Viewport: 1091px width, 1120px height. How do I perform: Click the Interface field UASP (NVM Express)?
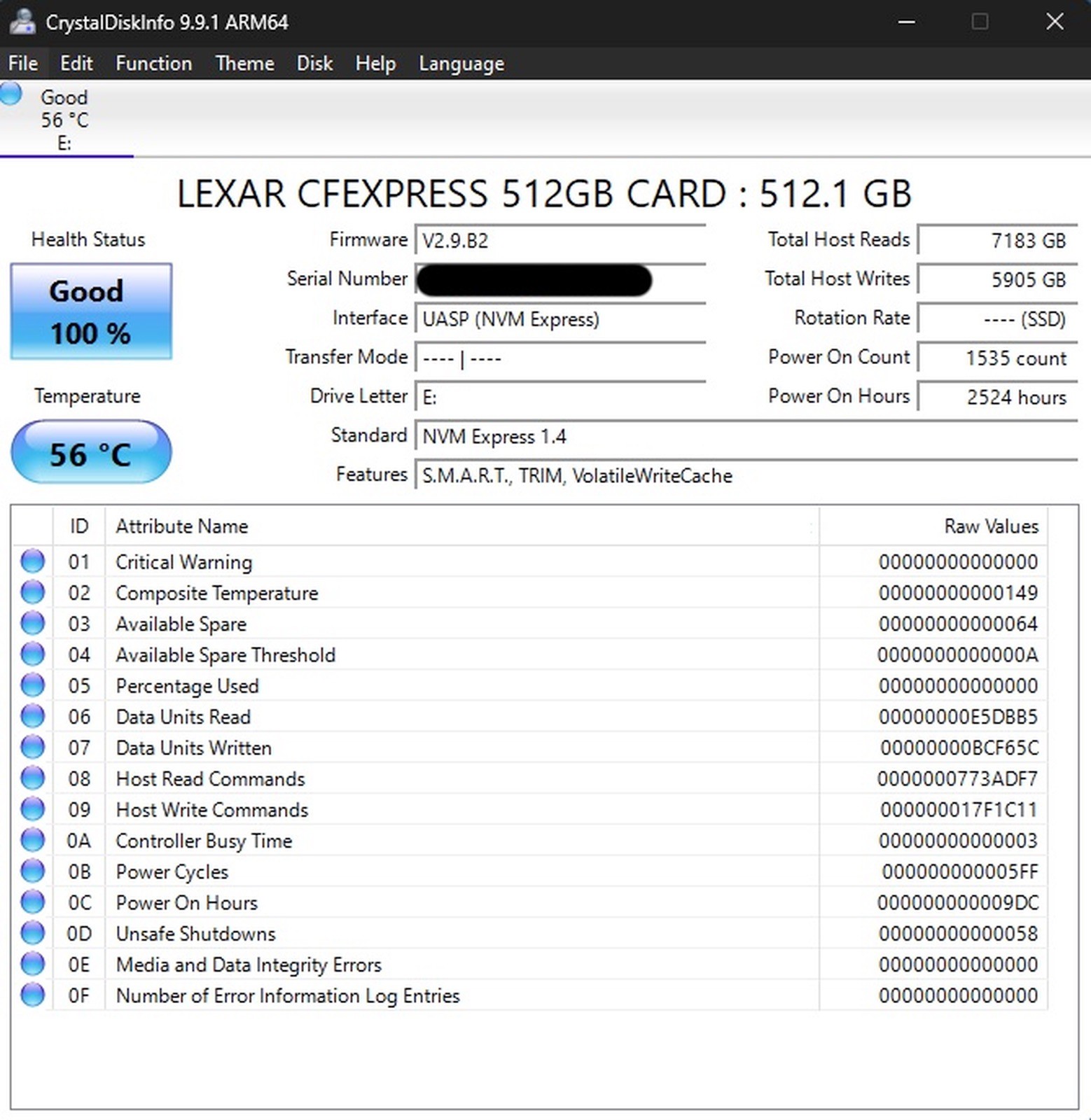pyautogui.click(x=560, y=319)
